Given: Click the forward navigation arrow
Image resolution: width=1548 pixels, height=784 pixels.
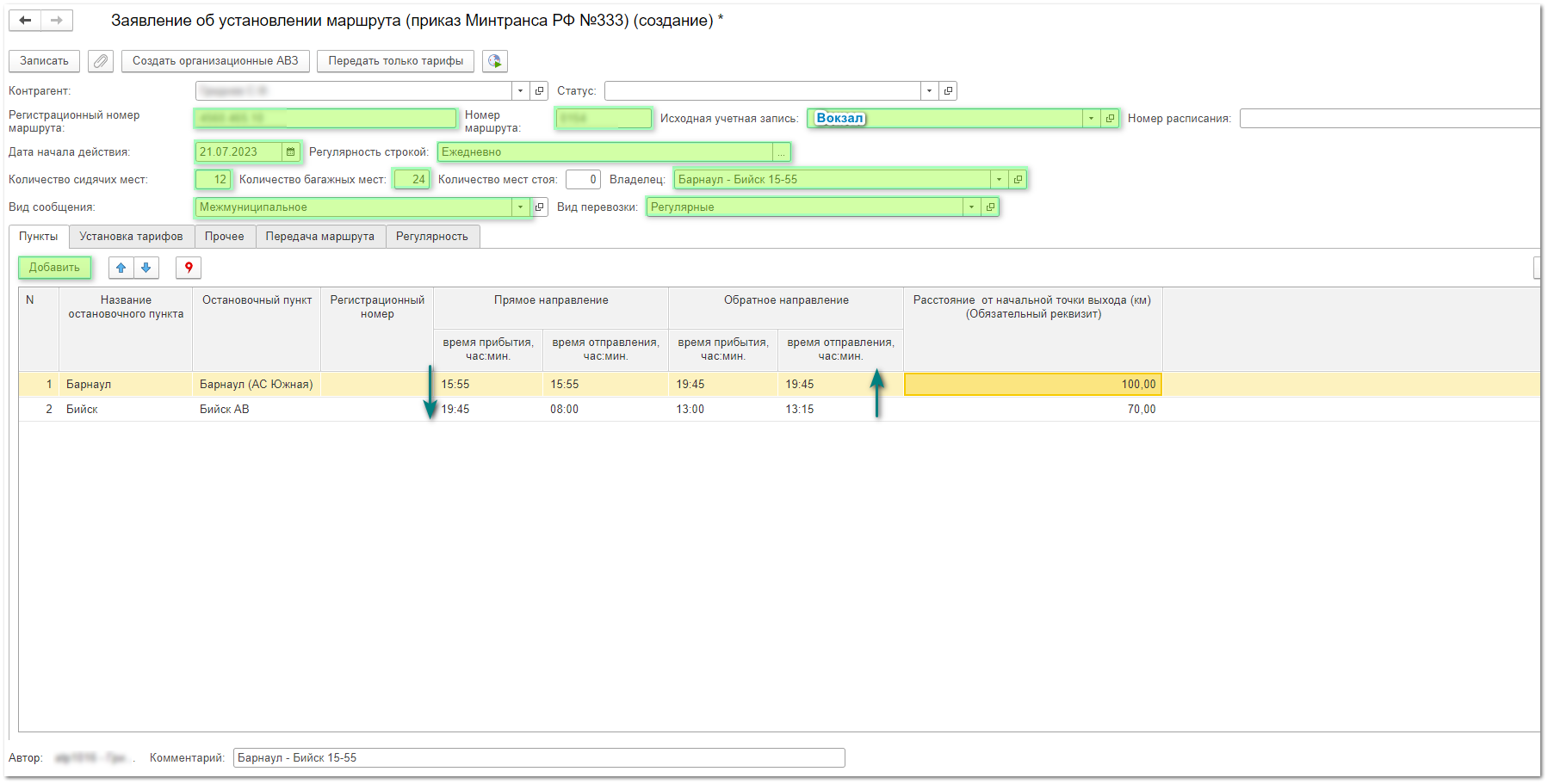Looking at the screenshot, I should pyautogui.click(x=57, y=21).
